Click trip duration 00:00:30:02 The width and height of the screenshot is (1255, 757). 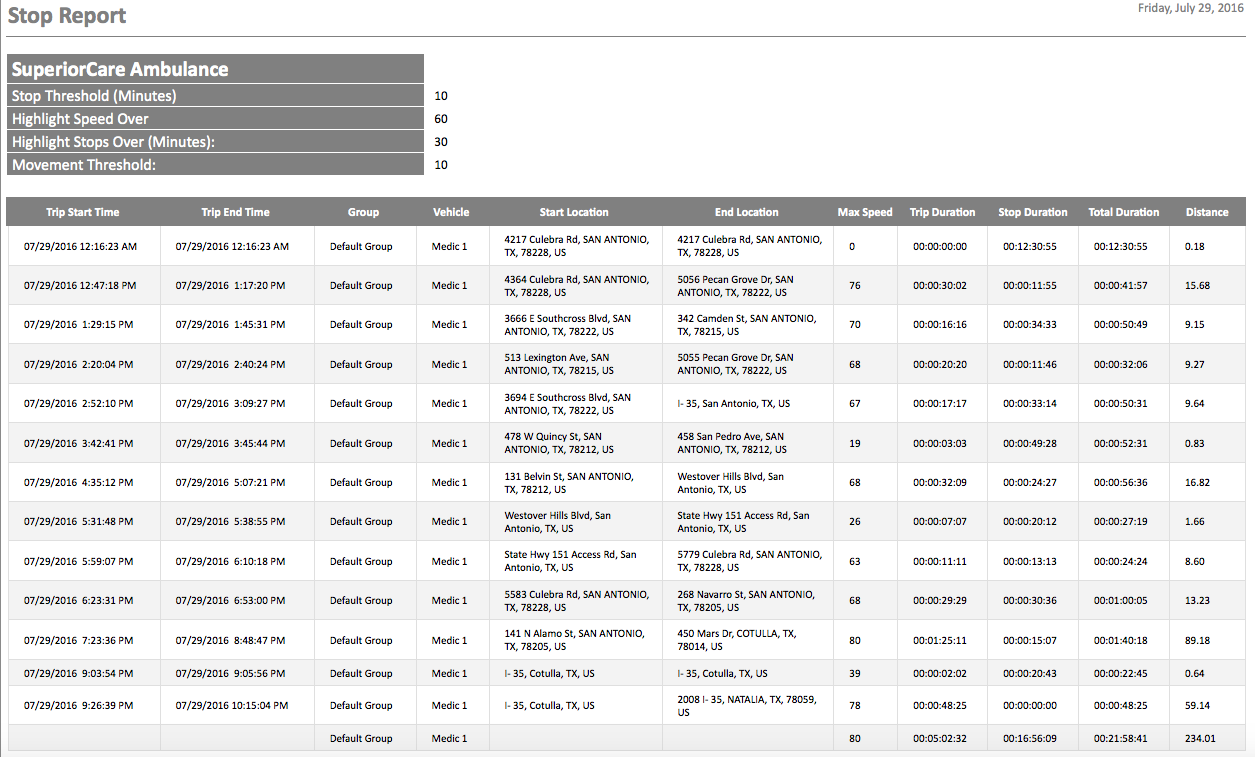(x=940, y=285)
